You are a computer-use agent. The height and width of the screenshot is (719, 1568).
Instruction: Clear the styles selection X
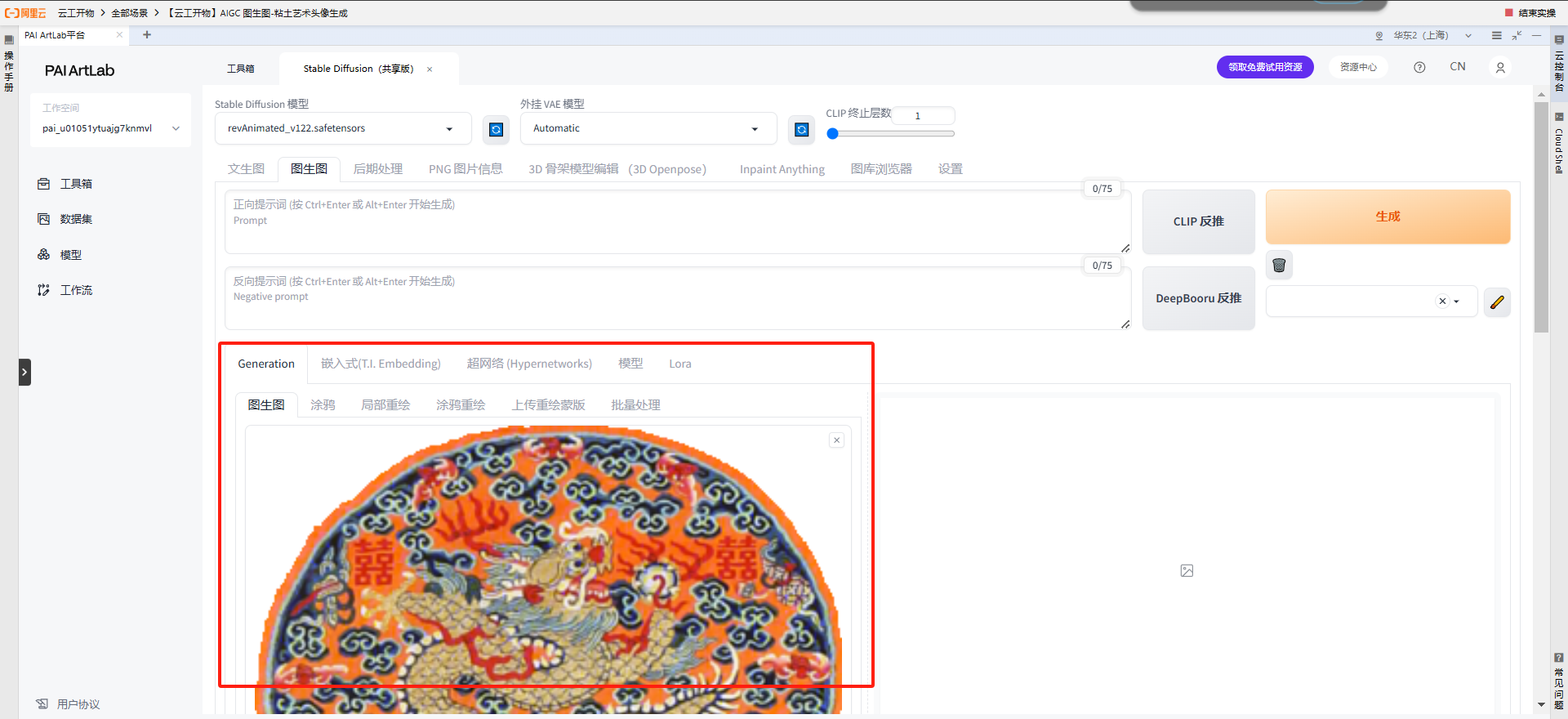coord(1442,301)
